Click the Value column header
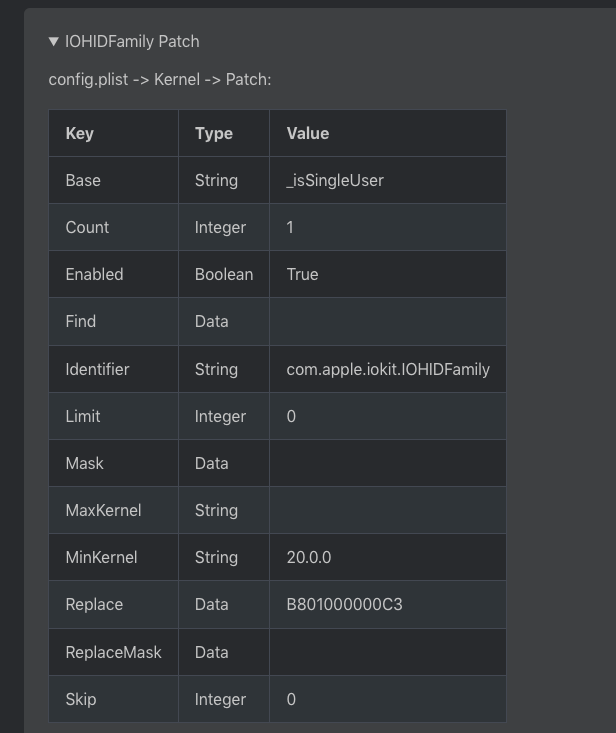This screenshot has height=733, width=616. (x=308, y=133)
